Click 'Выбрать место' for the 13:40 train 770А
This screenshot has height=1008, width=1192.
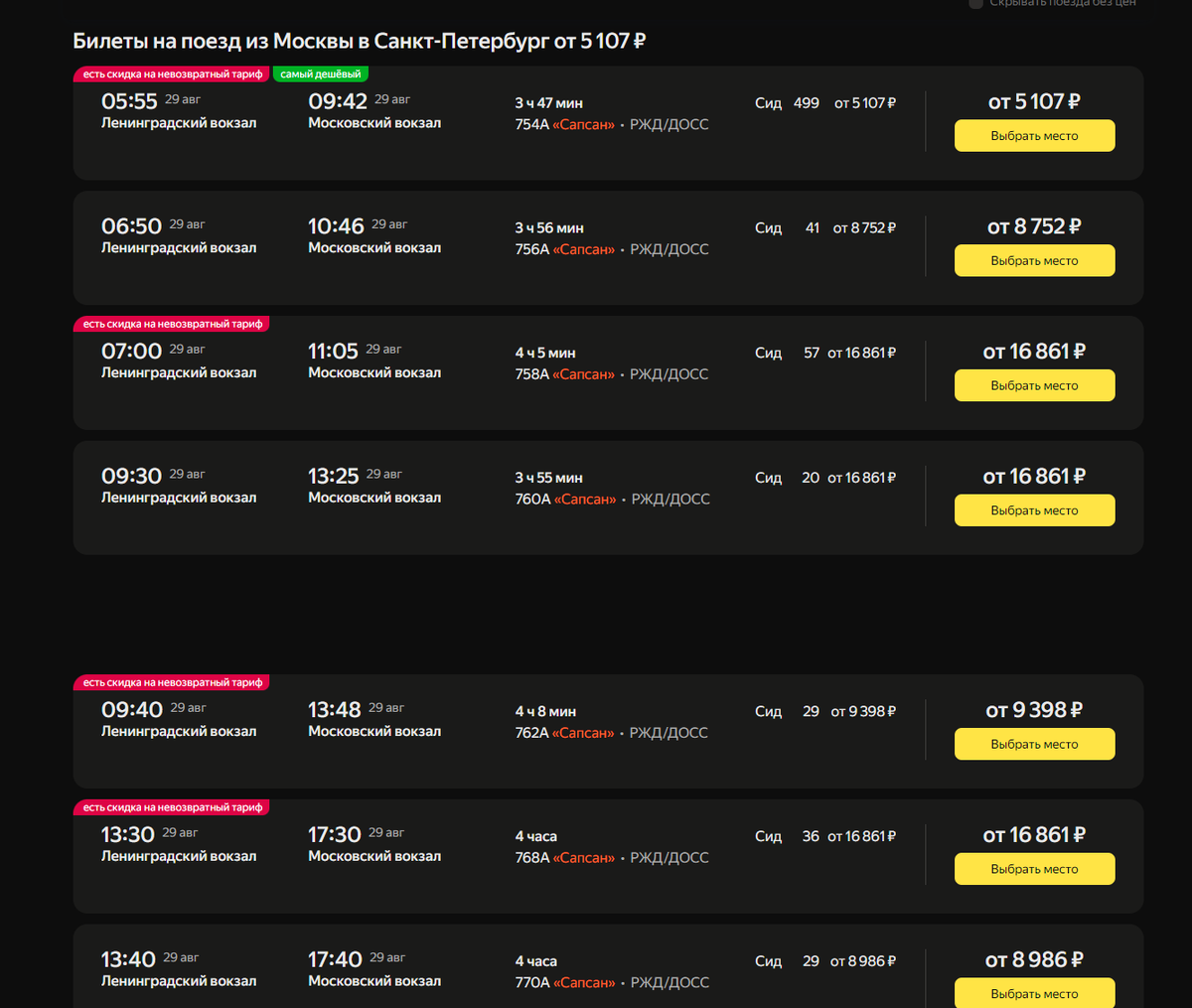coord(1034,993)
